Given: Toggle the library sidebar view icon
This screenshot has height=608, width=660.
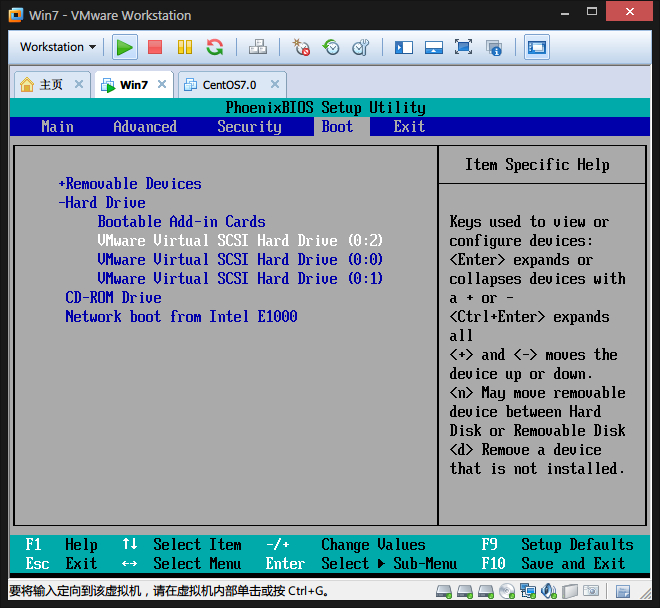Looking at the screenshot, I should click(404, 47).
